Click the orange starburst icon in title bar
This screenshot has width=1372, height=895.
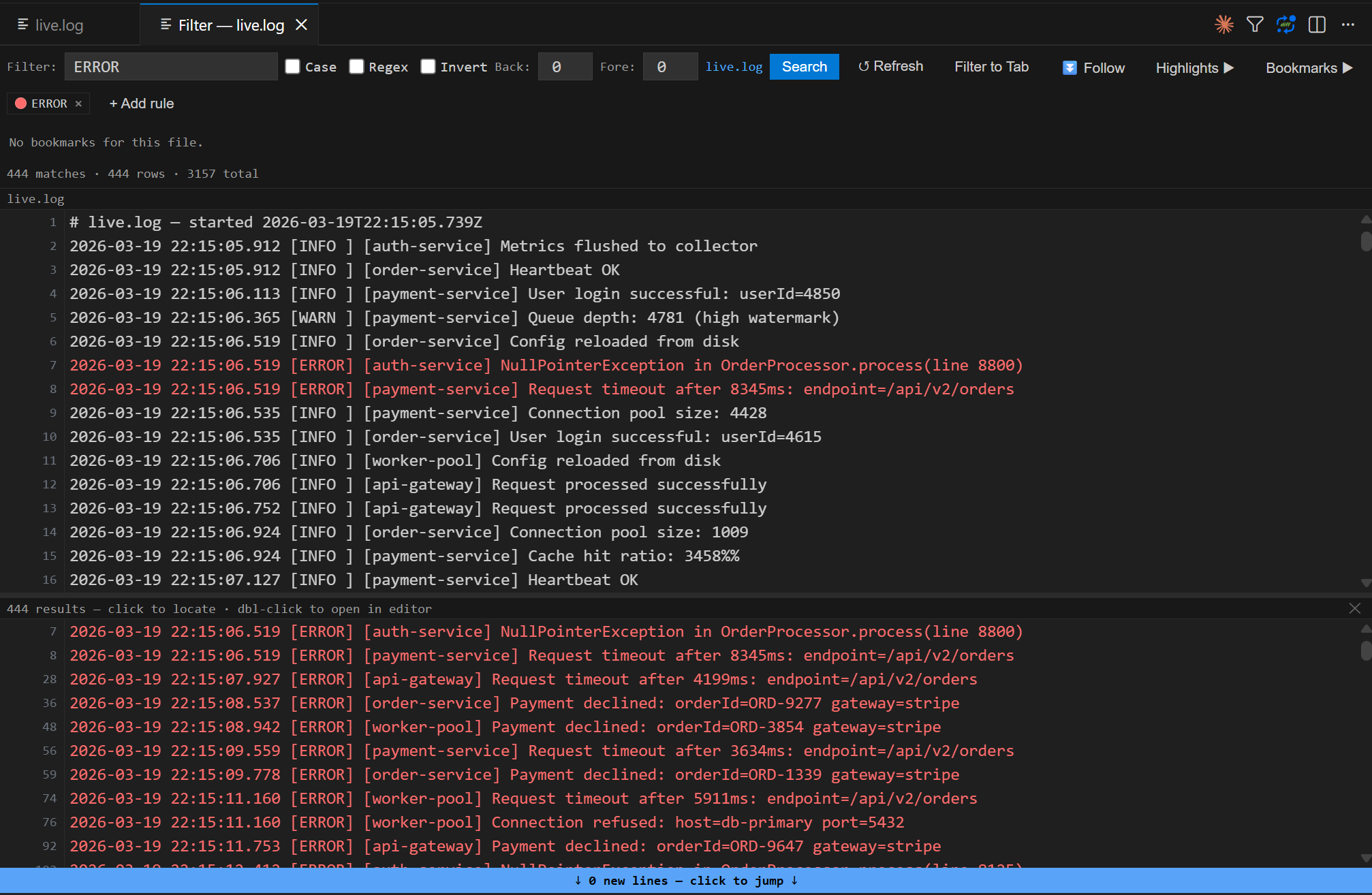coord(1224,25)
